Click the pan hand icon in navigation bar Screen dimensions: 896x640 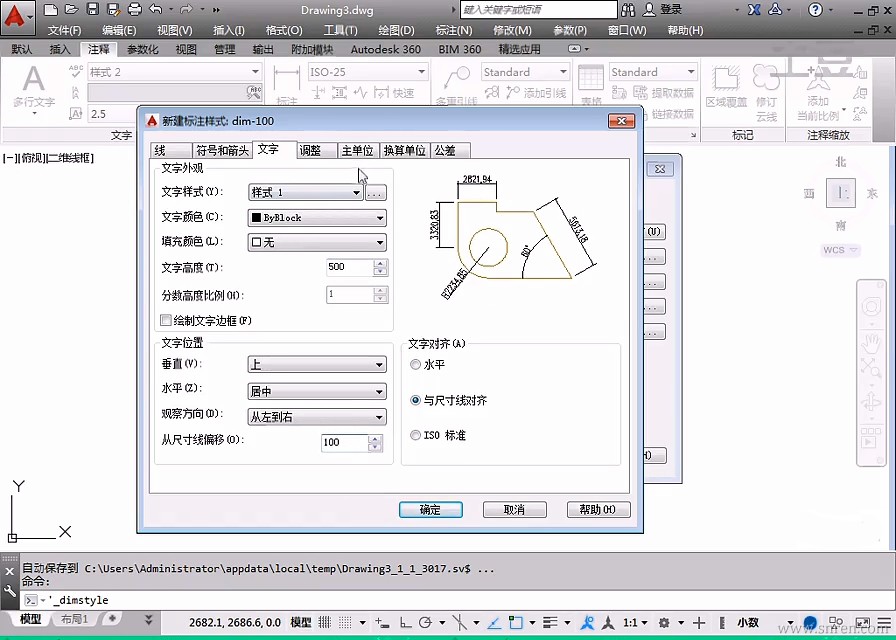click(871, 344)
